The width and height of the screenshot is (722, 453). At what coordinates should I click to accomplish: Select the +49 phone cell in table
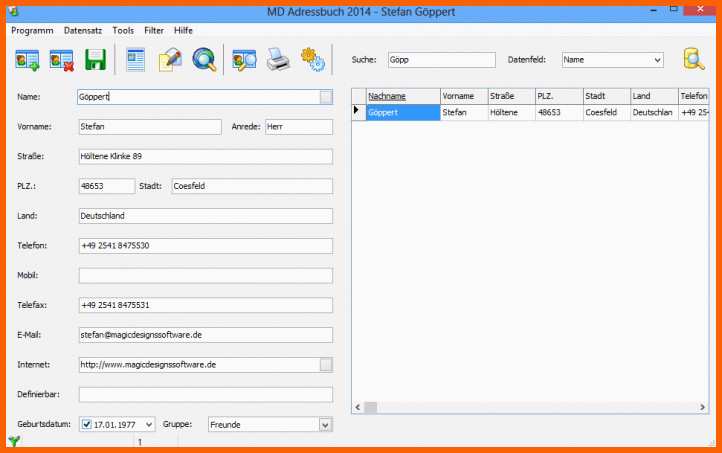693,112
